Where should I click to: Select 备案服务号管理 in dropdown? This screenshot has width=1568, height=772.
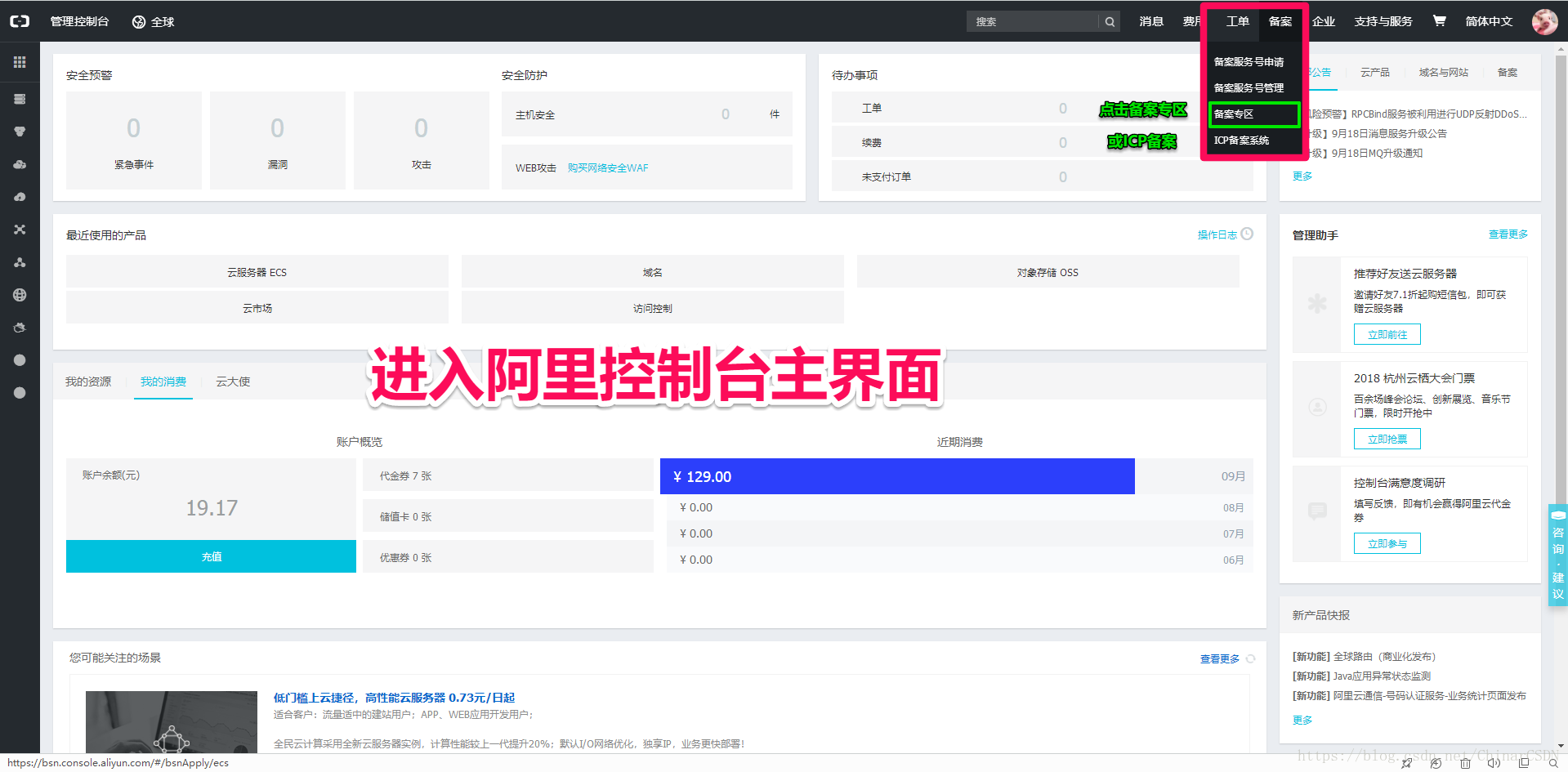[x=1249, y=88]
